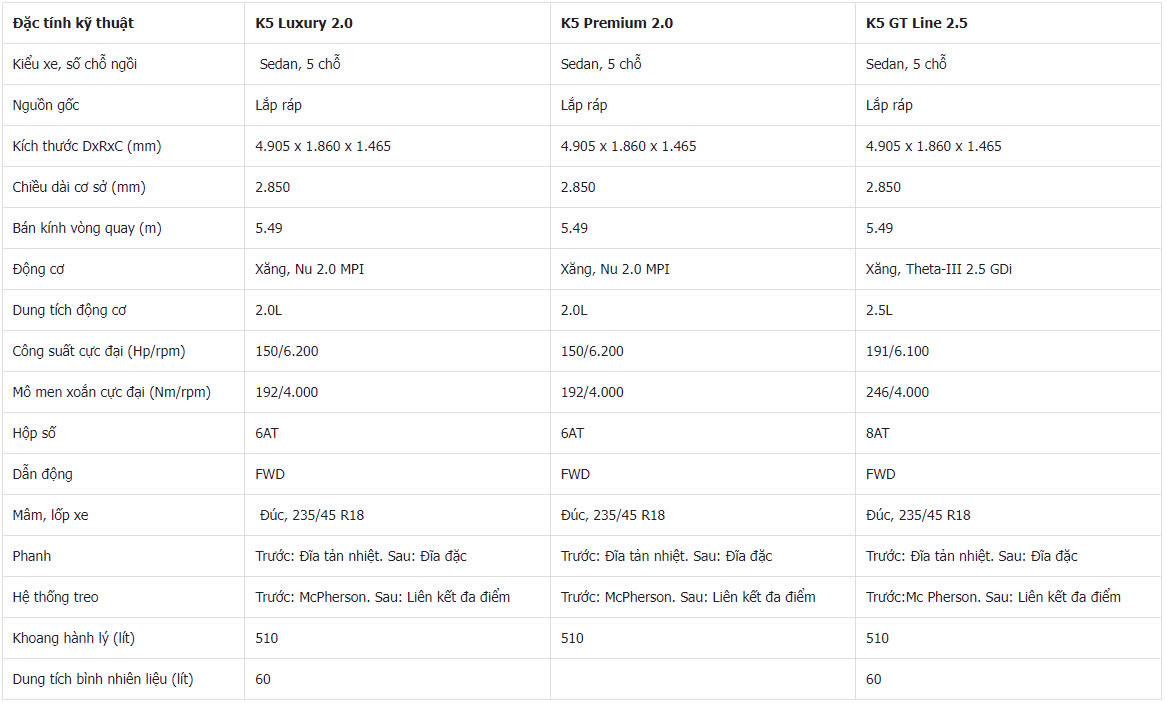Click the K5 Luxury 2.0 column header

pyautogui.click(x=397, y=23)
